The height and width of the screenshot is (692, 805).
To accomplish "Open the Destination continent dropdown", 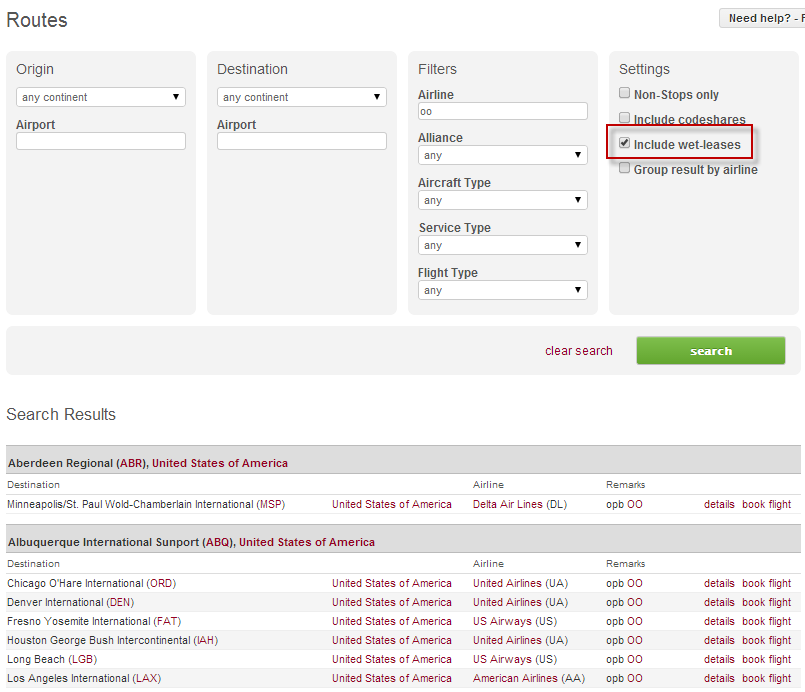I will tap(302, 97).
